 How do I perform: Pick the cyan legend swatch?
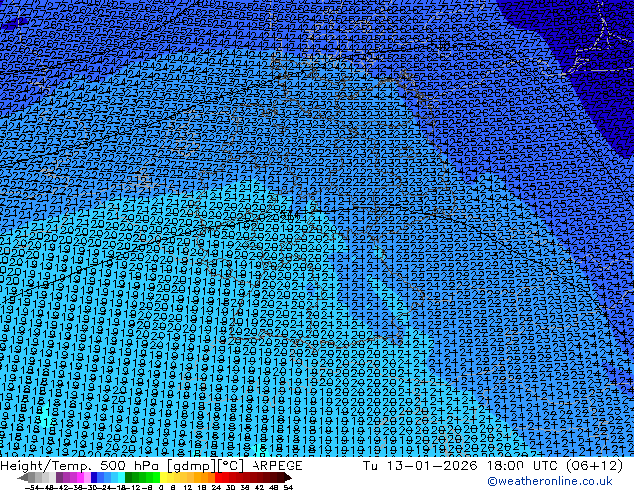coord(121,478)
